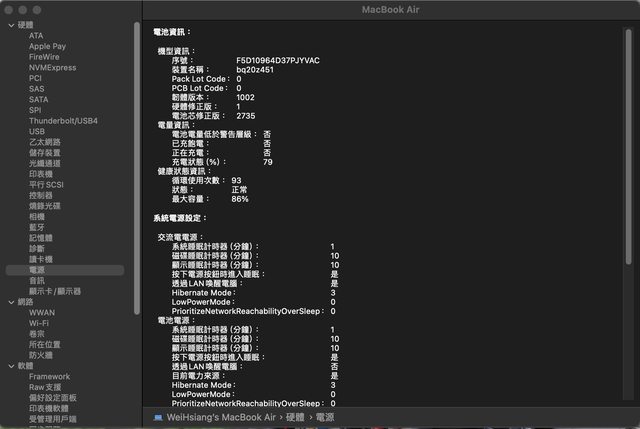Collapse the 網路 (Network) section

[10, 302]
